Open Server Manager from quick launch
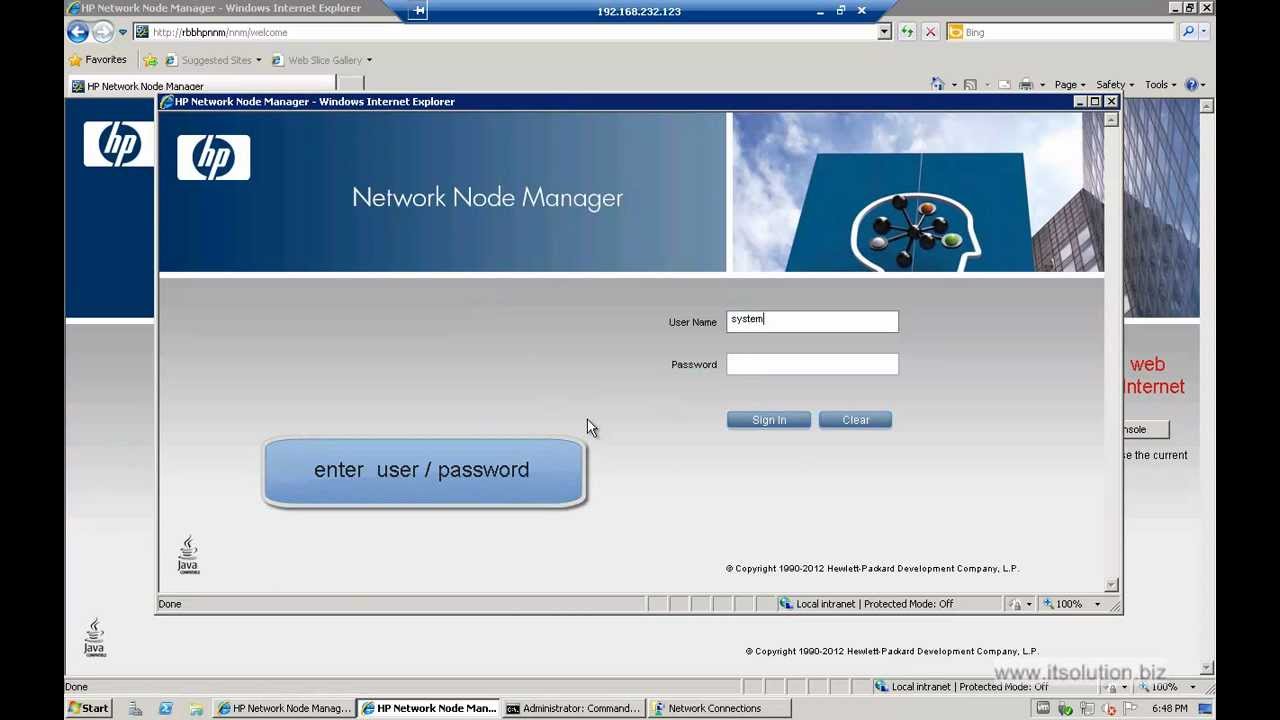This screenshot has width=1280, height=720. tap(135, 709)
